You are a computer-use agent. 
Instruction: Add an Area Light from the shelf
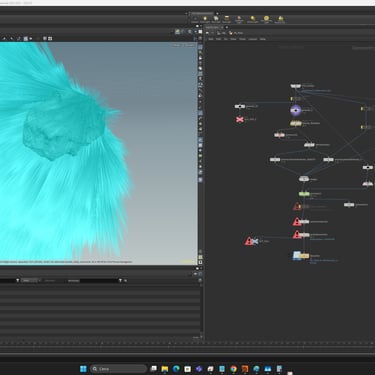click(226, 19)
